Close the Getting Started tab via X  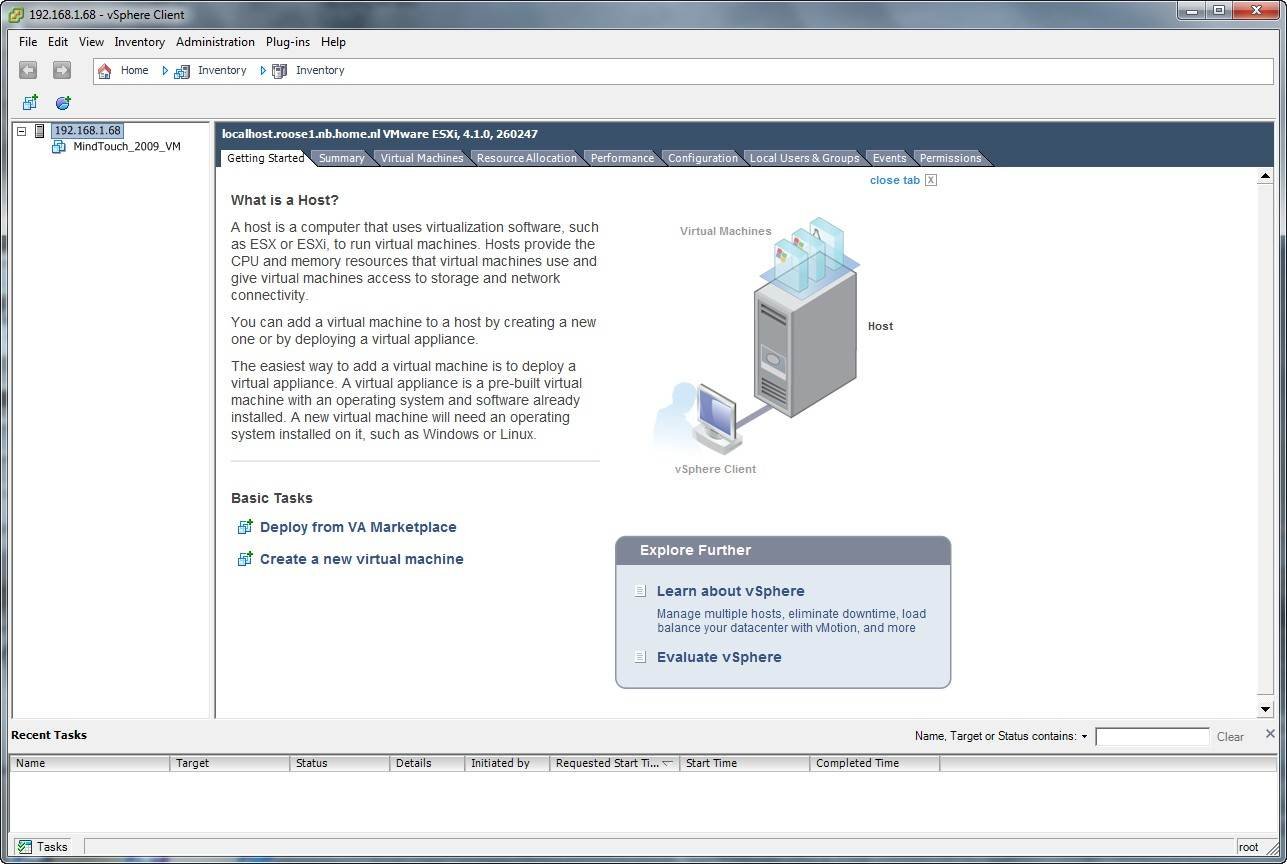point(931,180)
